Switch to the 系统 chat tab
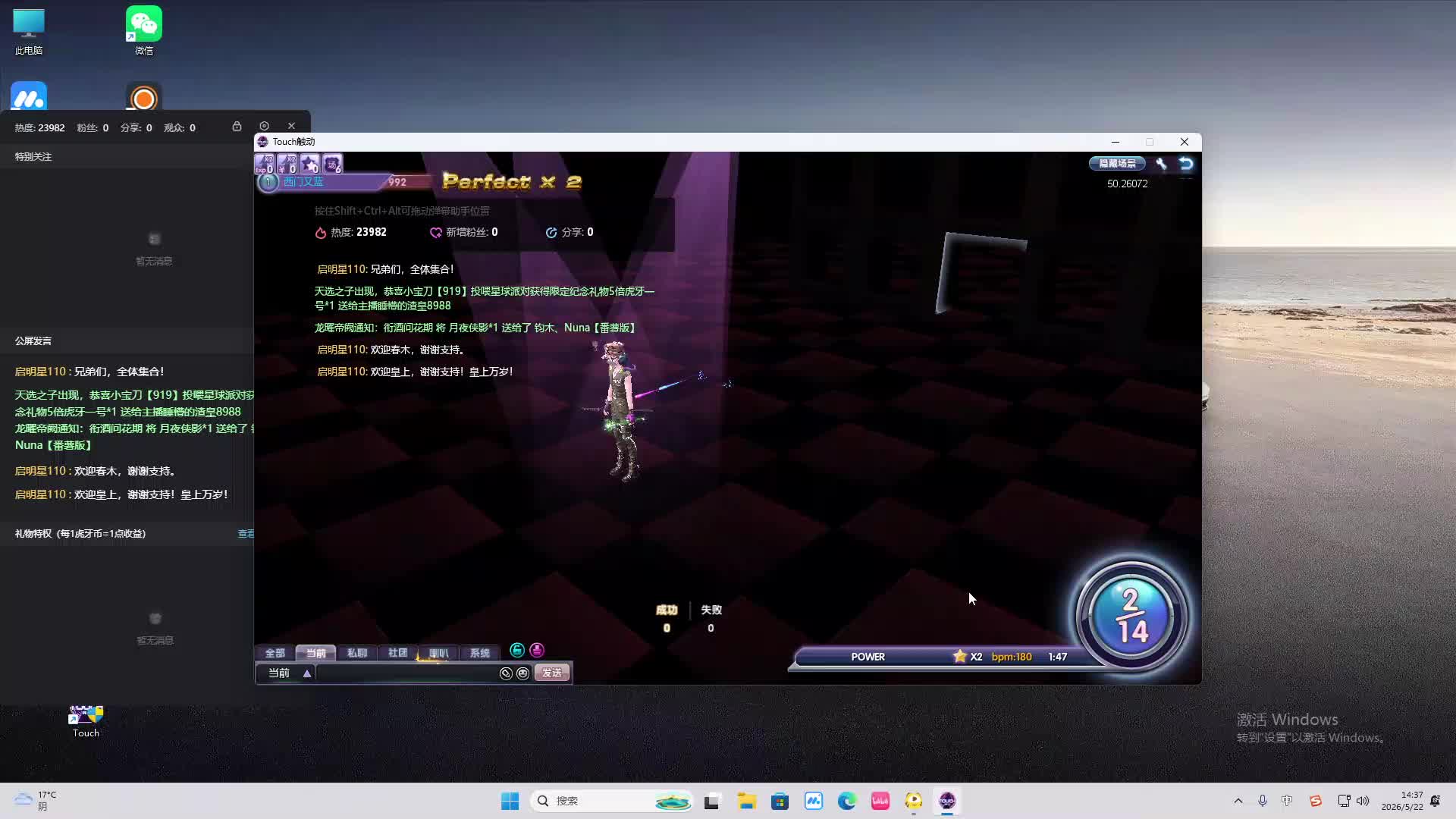Viewport: 1456px width, 819px height. coord(480,653)
